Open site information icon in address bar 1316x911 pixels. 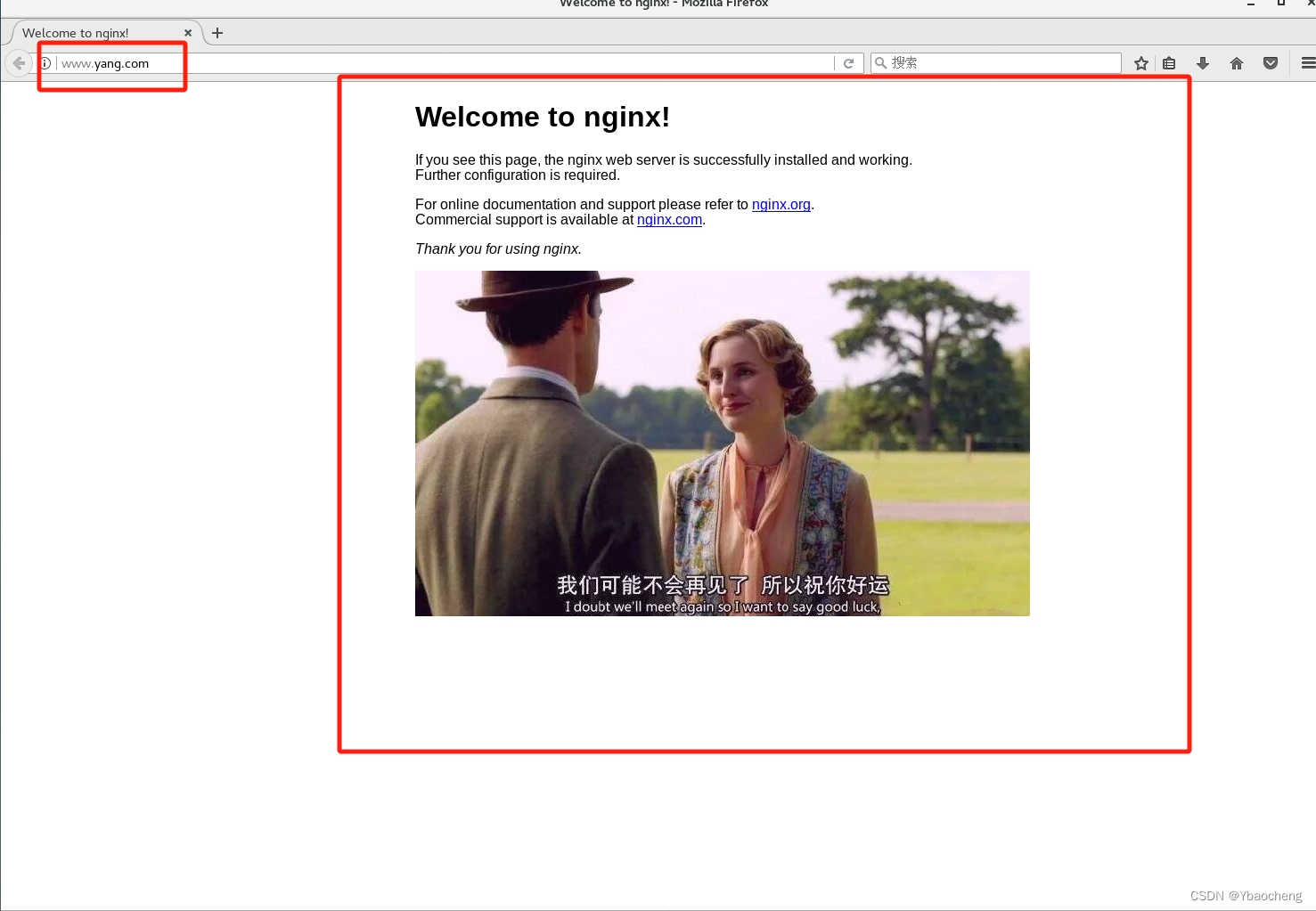pos(45,63)
